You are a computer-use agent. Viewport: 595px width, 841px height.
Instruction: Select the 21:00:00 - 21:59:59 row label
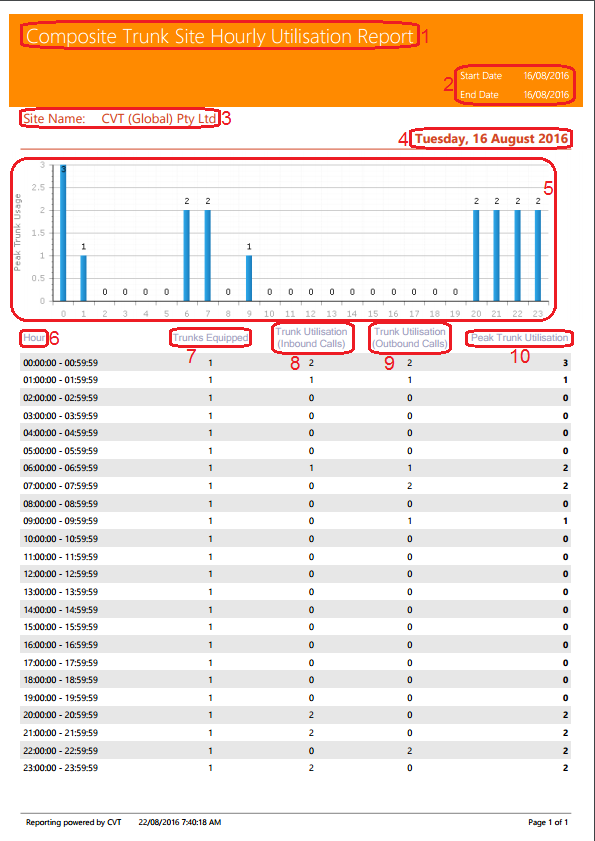(x=61, y=733)
